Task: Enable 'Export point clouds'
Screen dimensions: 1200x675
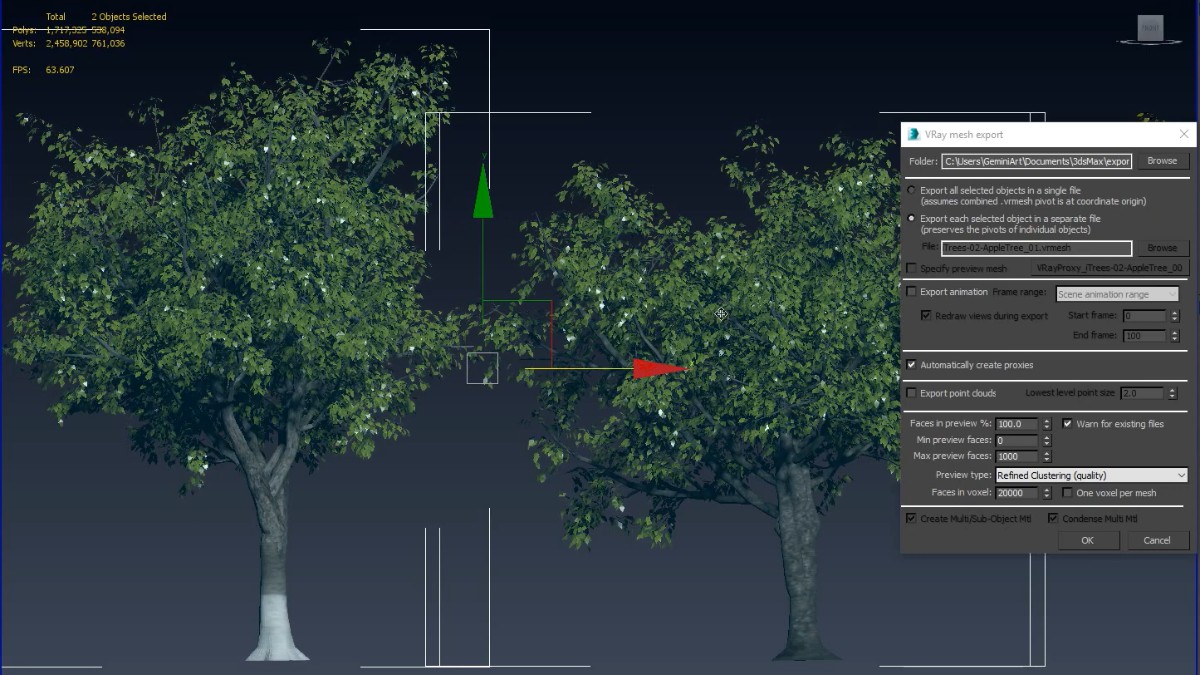Action: click(x=911, y=392)
